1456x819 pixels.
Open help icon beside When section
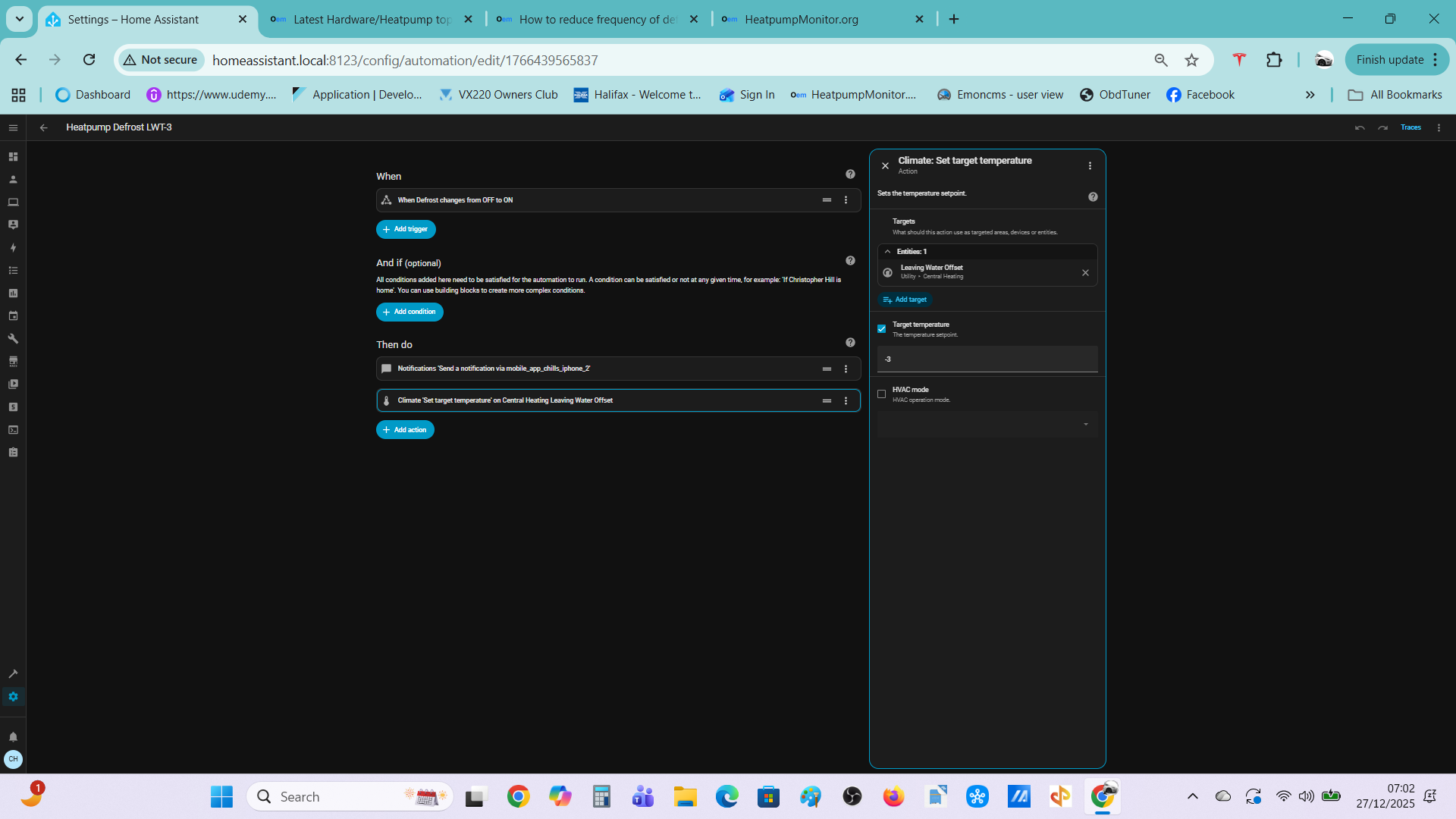click(850, 174)
